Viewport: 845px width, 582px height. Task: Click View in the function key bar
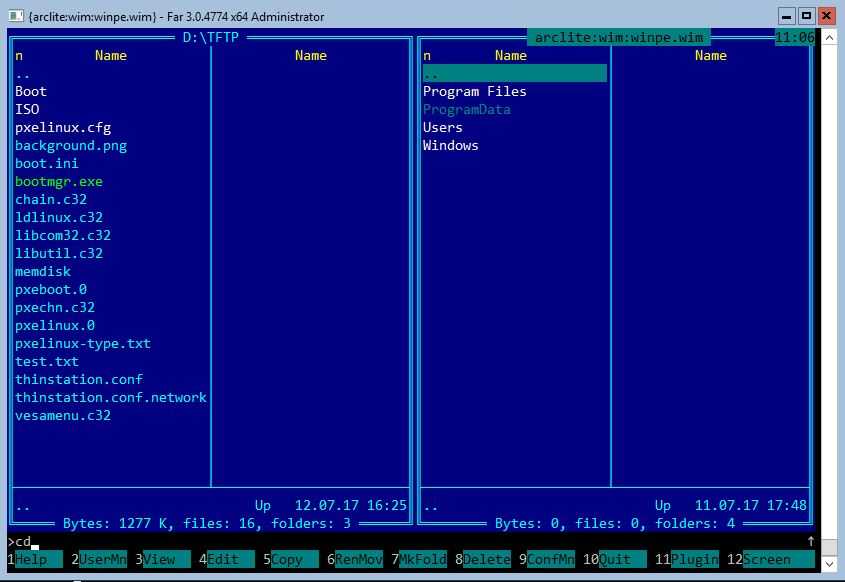pos(159,560)
